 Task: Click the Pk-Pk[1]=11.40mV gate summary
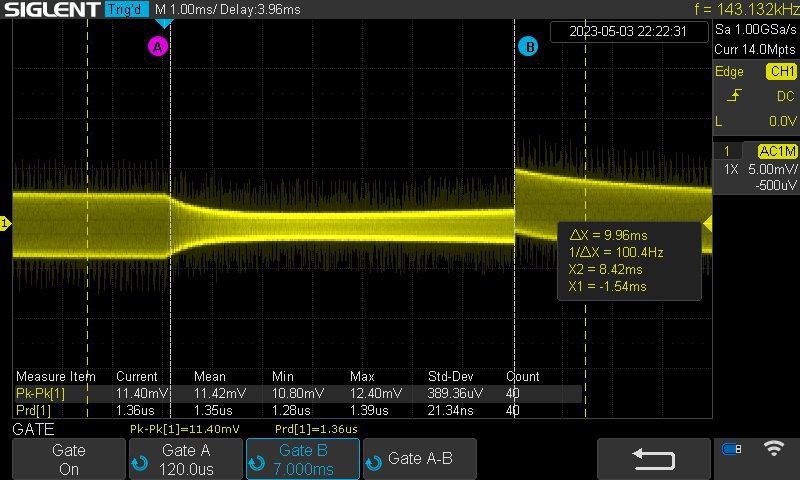click(185, 429)
